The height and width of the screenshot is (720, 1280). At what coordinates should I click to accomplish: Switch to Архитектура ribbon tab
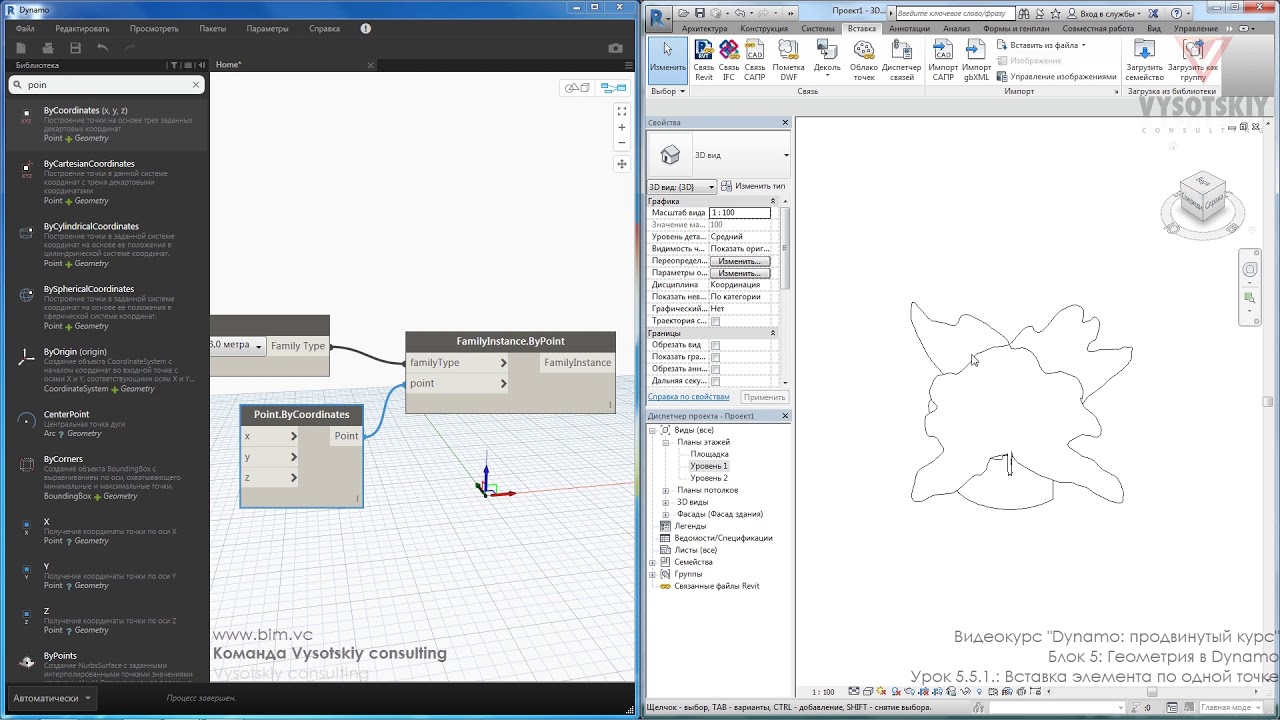(x=704, y=29)
